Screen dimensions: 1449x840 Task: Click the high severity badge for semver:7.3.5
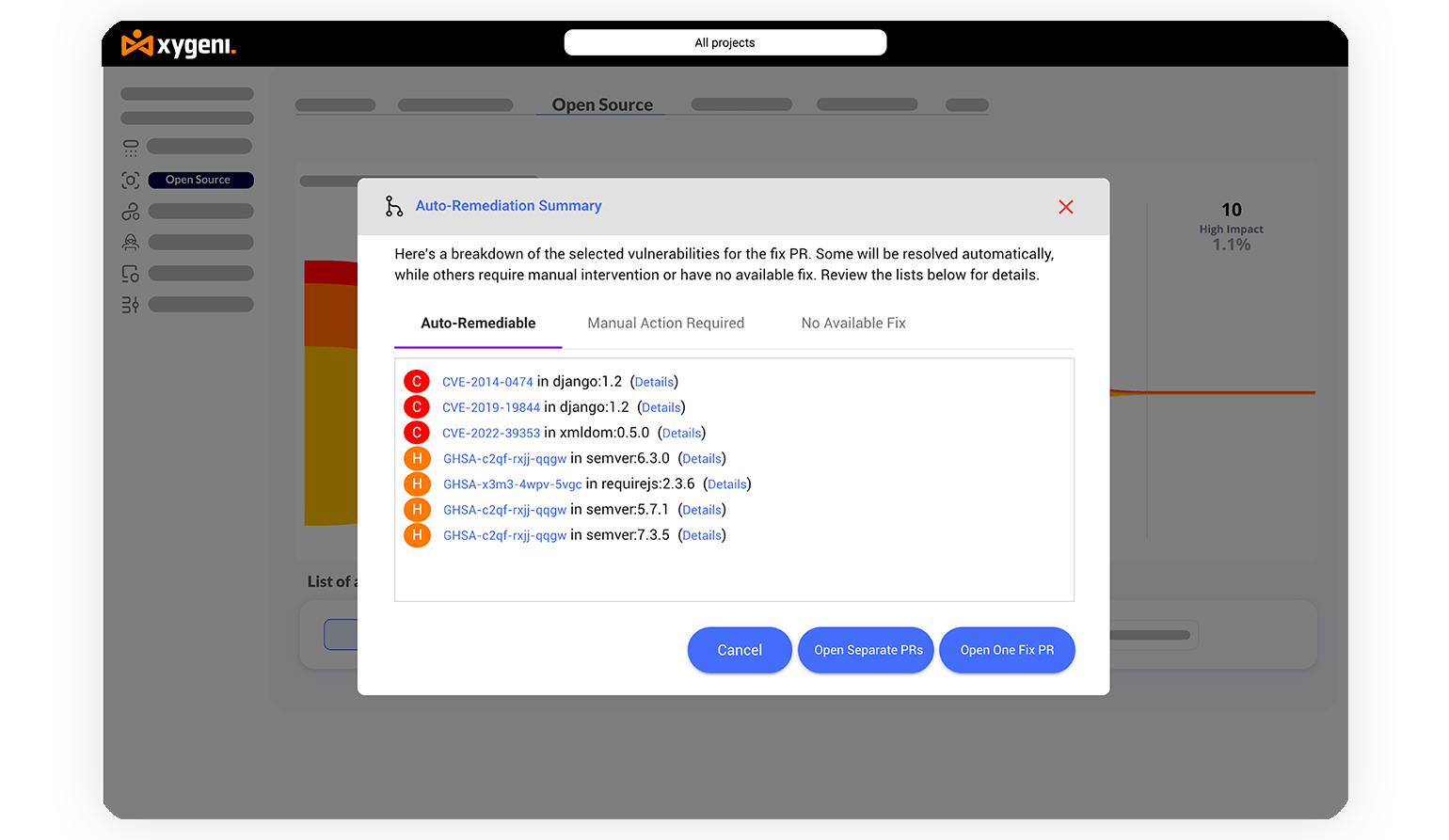(417, 534)
